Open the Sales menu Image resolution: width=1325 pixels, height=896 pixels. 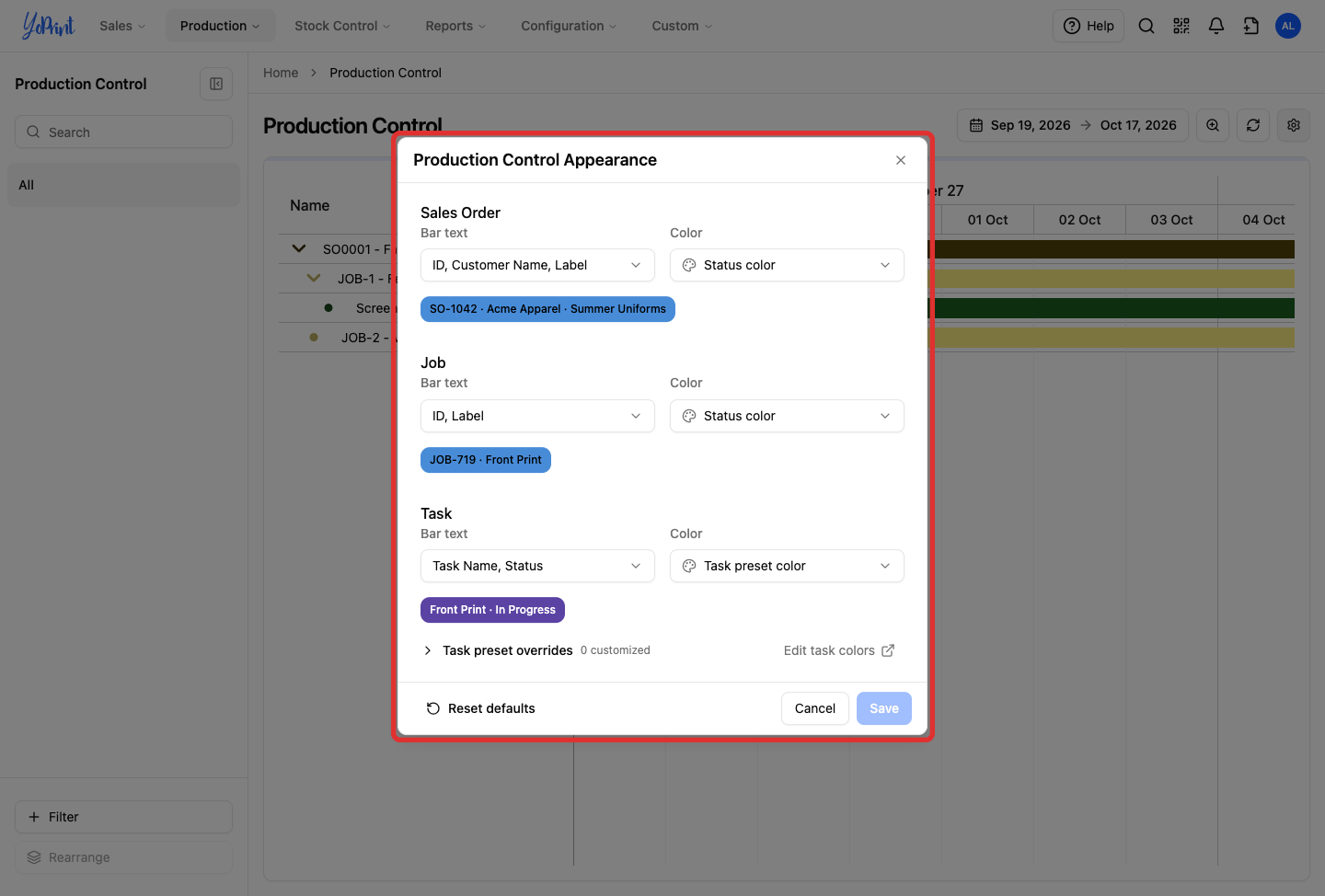coord(122,26)
